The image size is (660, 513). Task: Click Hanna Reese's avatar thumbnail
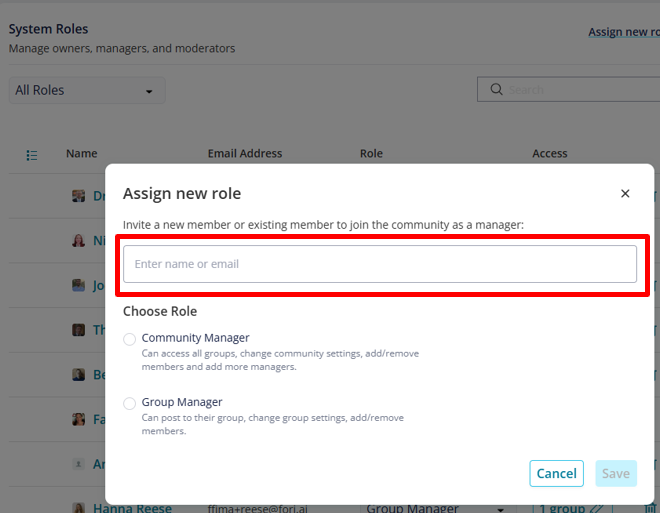[78, 508]
